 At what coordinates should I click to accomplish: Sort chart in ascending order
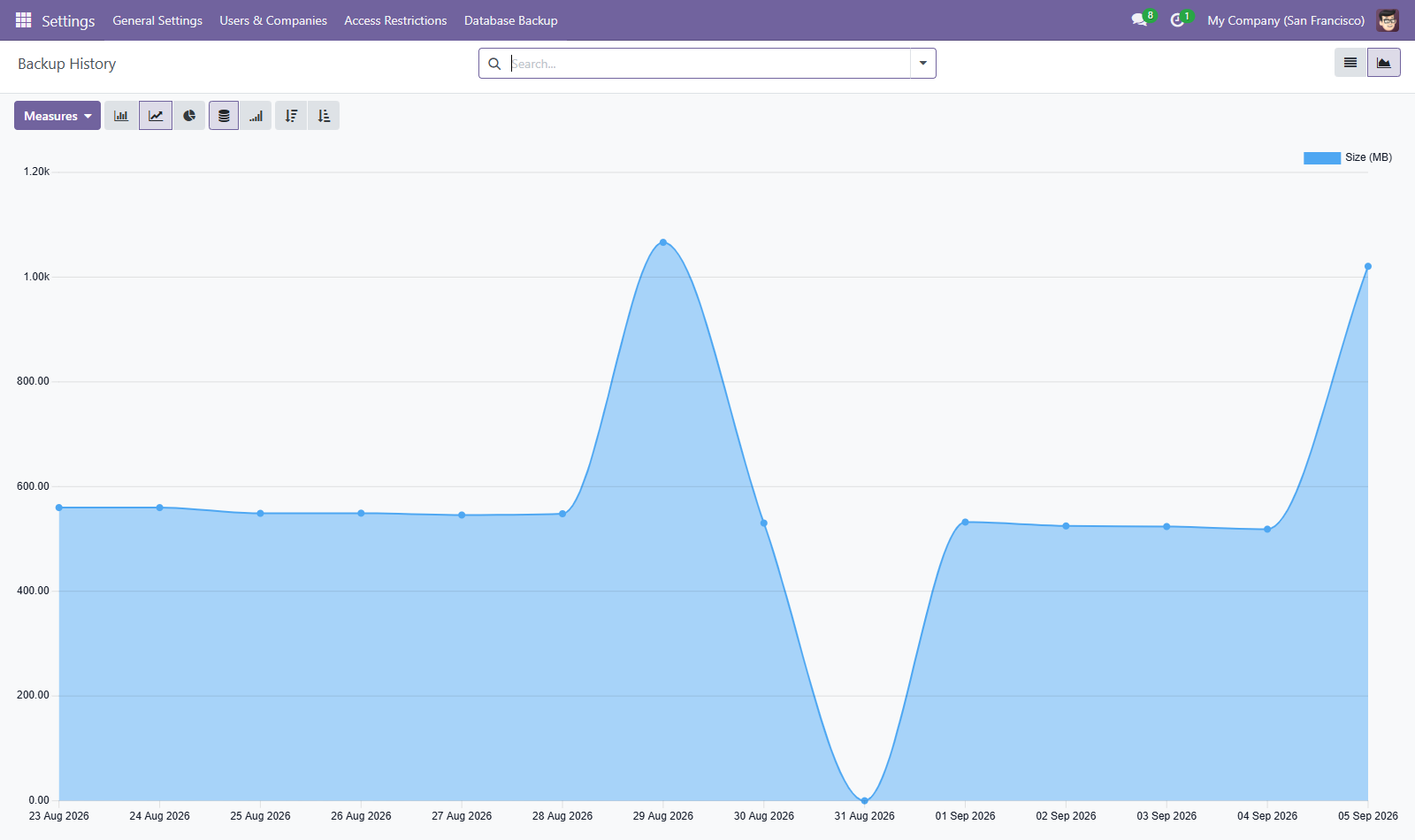pos(324,116)
